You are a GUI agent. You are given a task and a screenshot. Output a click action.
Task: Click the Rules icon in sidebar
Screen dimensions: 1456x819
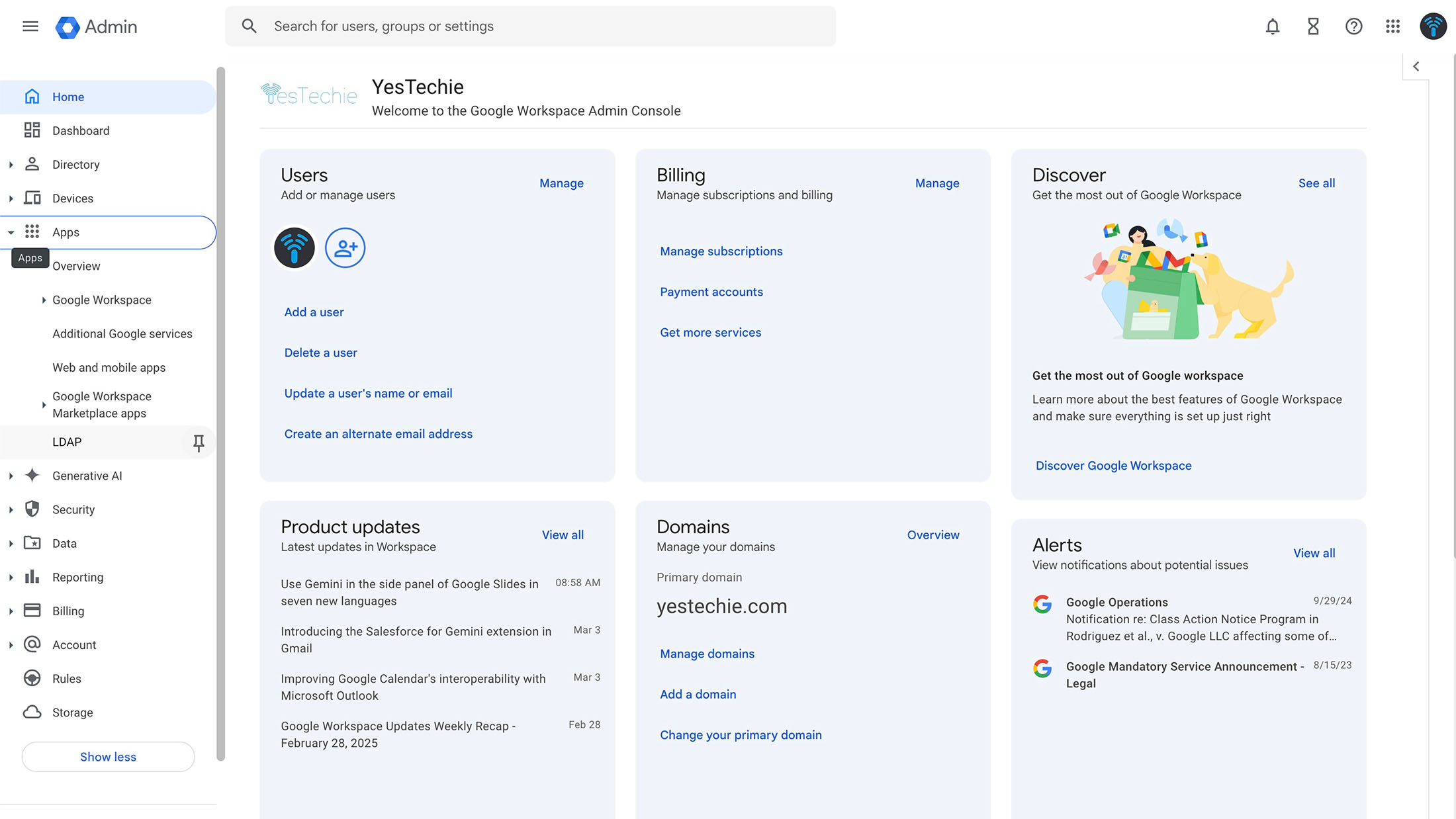[x=32, y=678]
